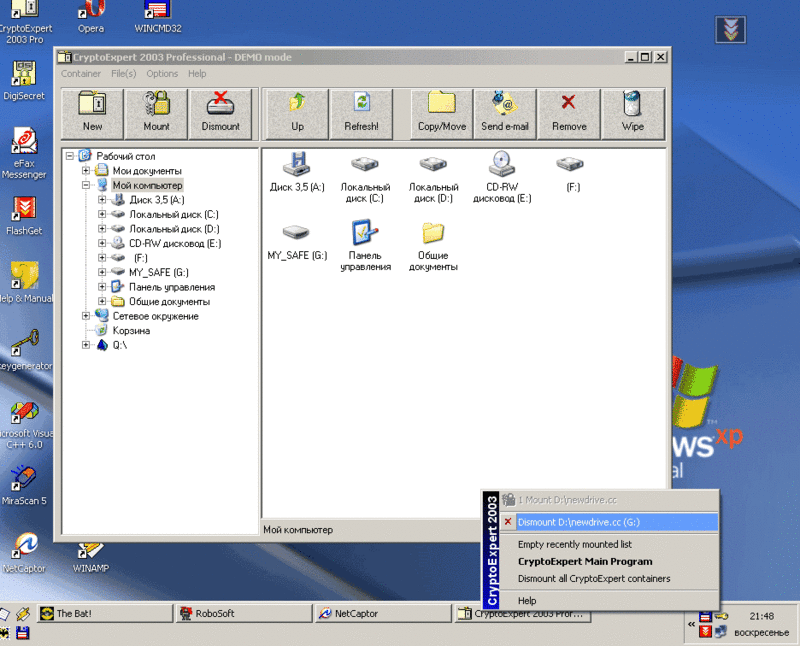The image size is (800, 646).
Task: Open the File(s) menu
Action: [123, 73]
